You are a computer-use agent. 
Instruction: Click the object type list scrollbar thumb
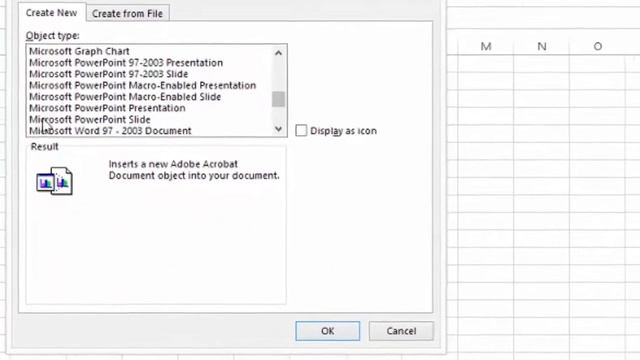tap(278, 99)
